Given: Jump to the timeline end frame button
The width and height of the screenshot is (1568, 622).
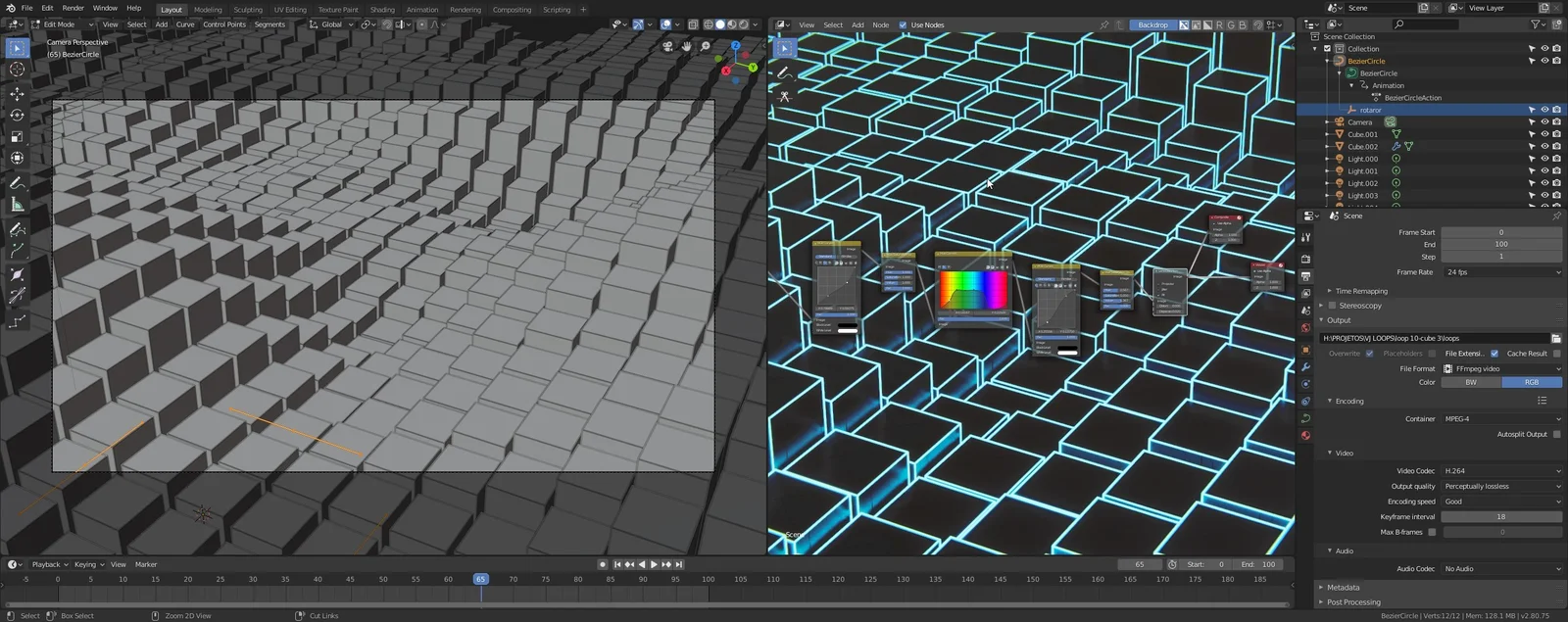Looking at the screenshot, I should pyautogui.click(x=678, y=564).
